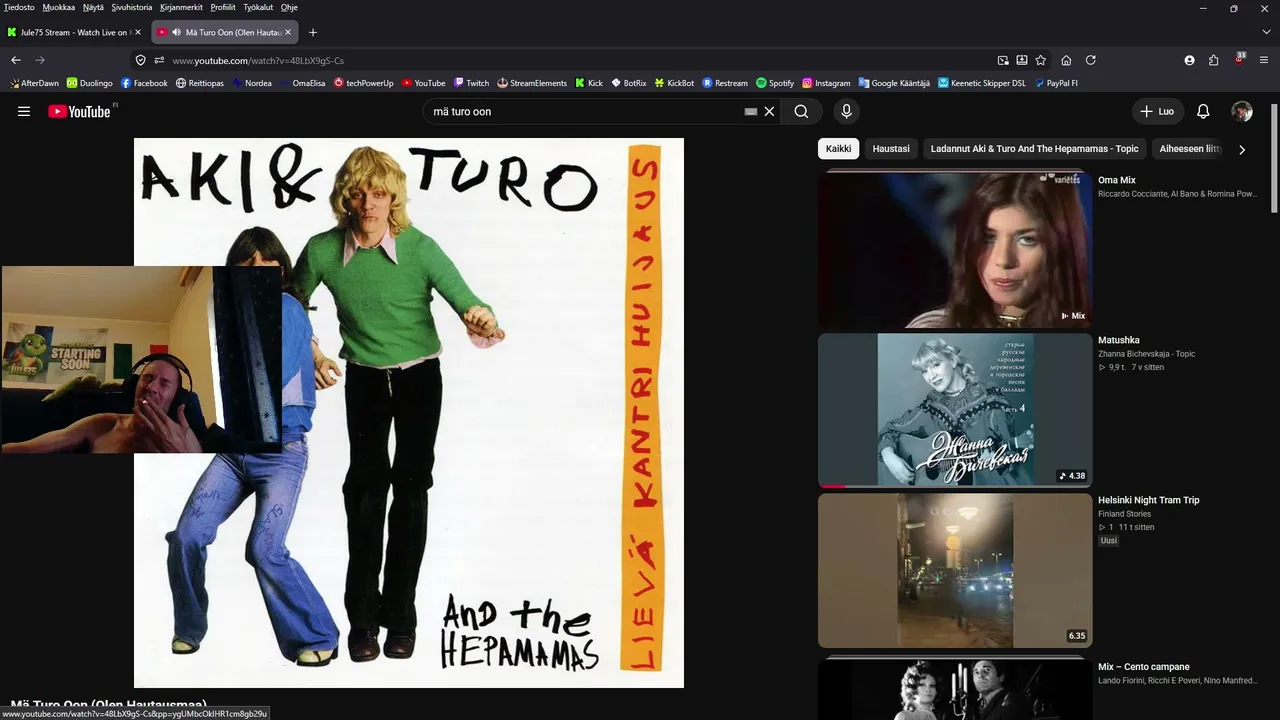Focus the YouTube search box
1280x720 pixels.
[585, 112]
